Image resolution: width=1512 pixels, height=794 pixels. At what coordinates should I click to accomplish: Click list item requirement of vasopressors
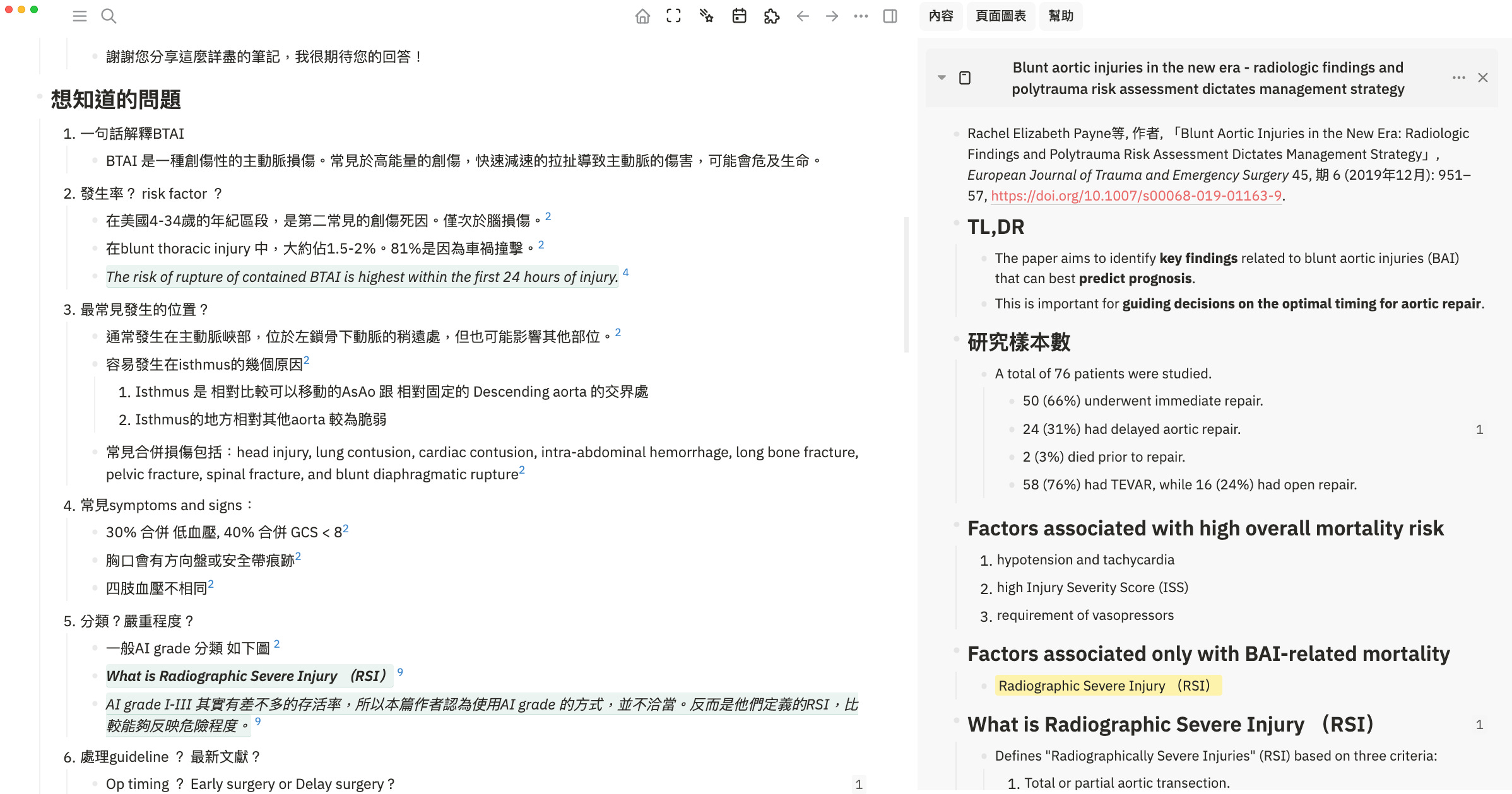pyautogui.click(x=1085, y=616)
